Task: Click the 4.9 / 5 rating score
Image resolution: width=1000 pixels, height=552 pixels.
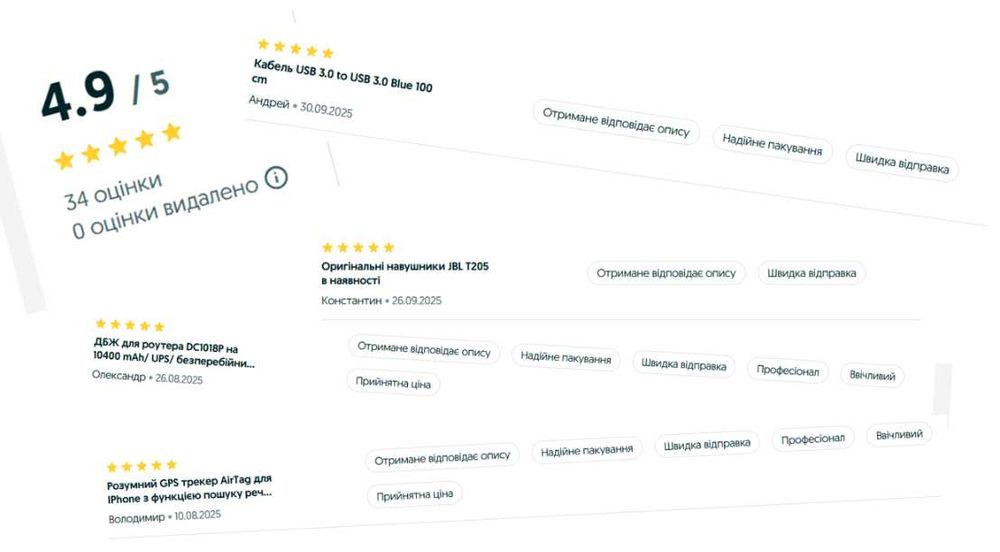Action: click(104, 93)
